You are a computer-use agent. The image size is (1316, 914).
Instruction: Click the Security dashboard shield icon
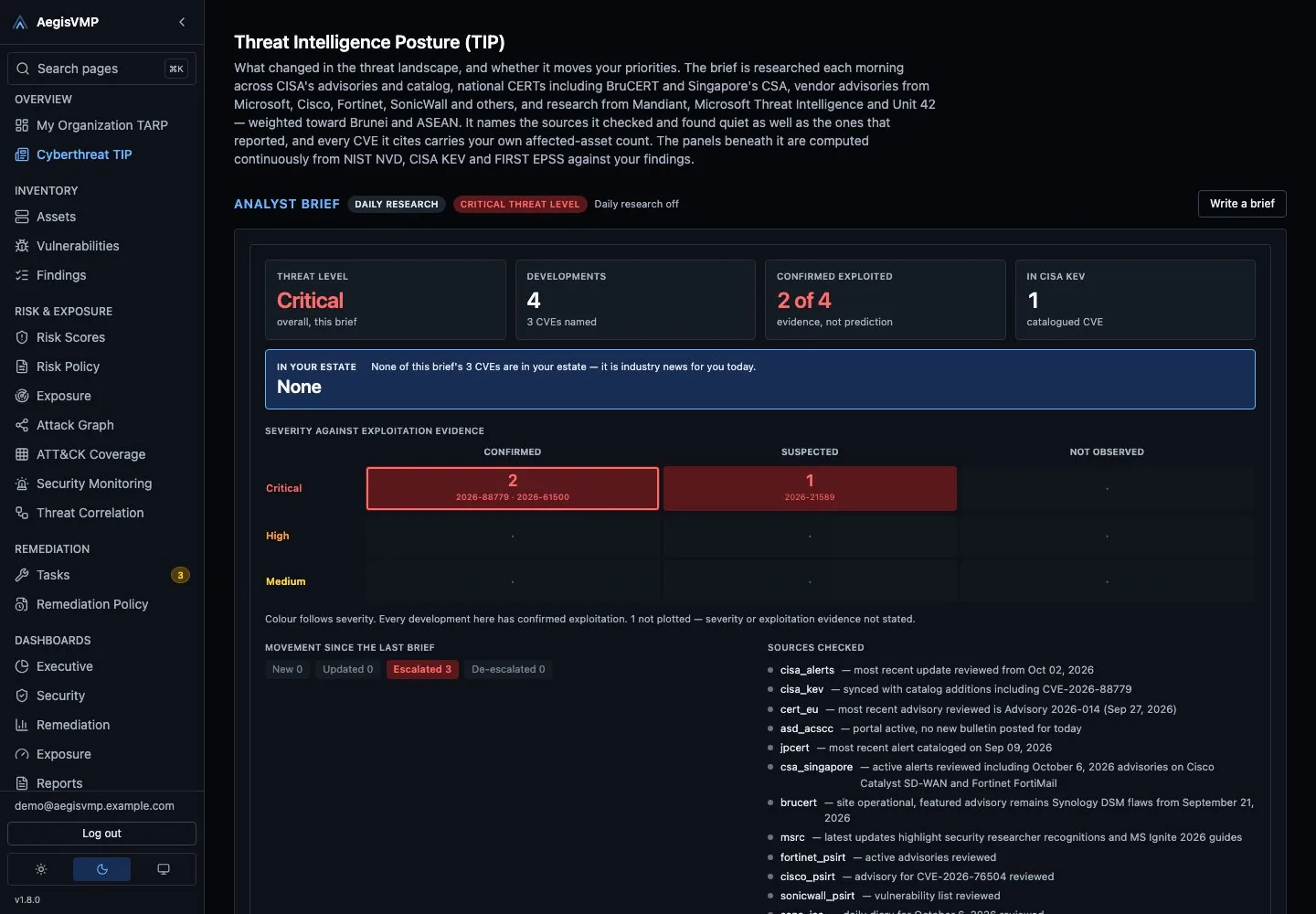tap(22, 696)
